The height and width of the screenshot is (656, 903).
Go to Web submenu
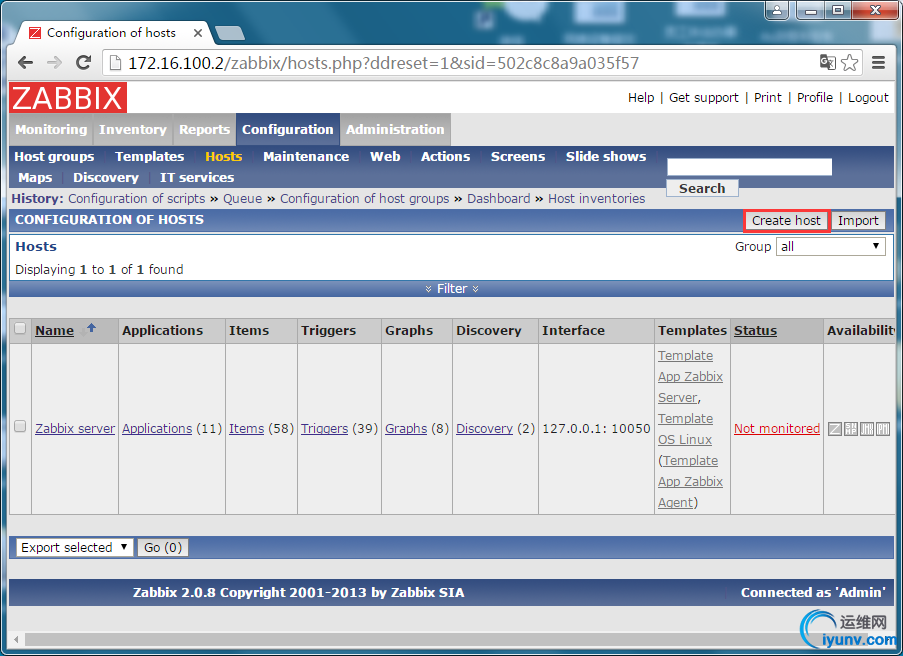pyautogui.click(x=385, y=157)
